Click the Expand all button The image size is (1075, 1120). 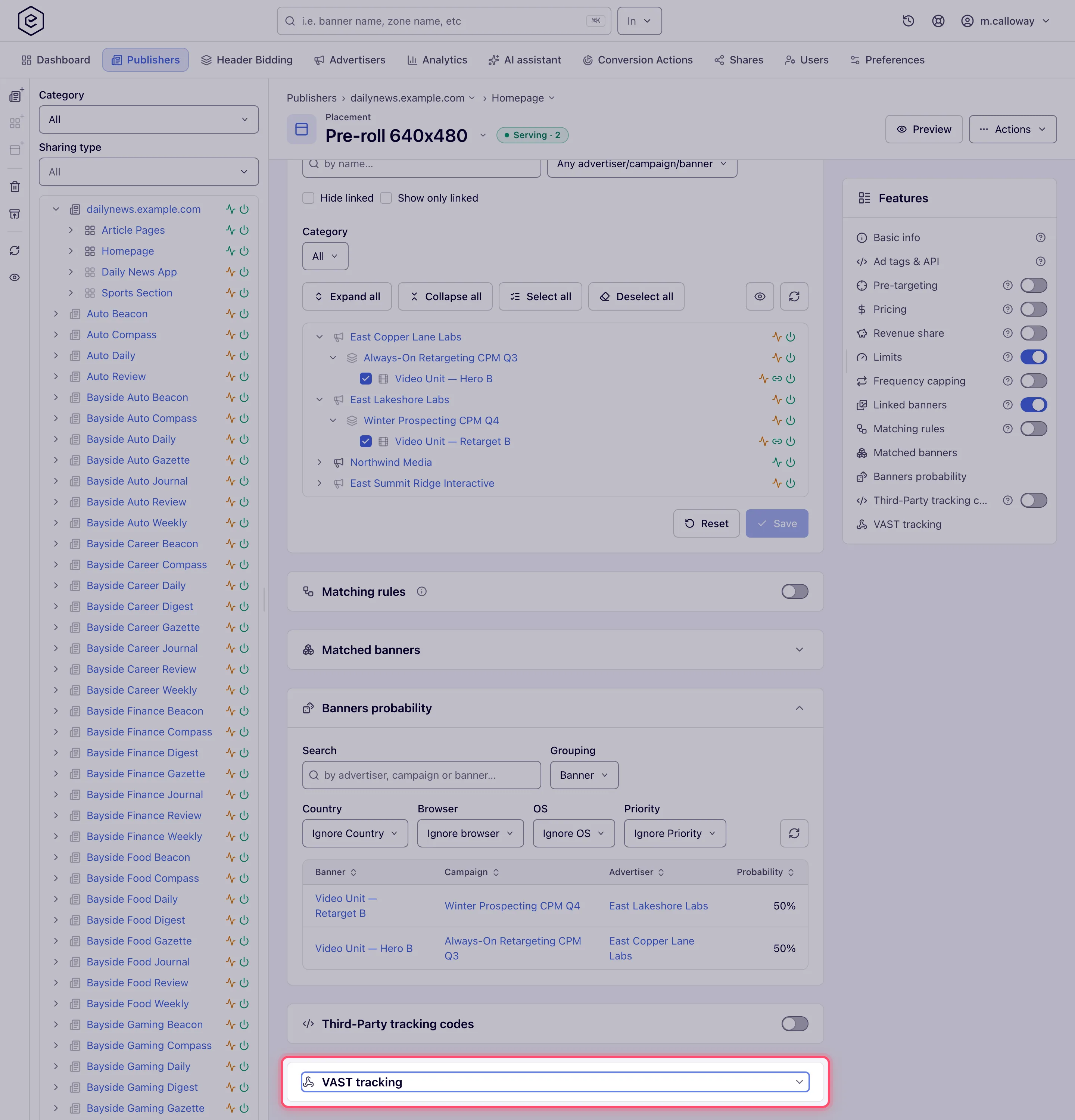(x=347, y=296)
